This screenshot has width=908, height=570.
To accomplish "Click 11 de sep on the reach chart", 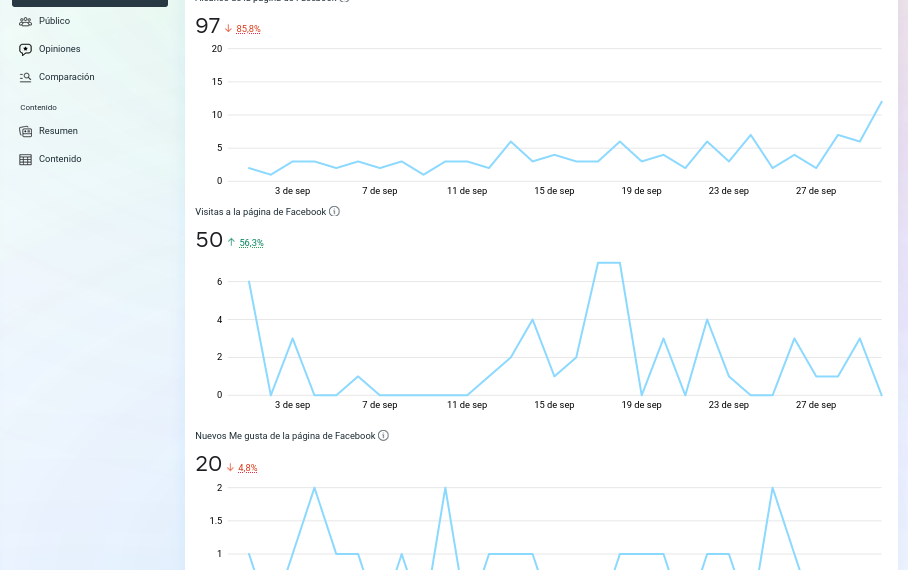I will point(467,191).
